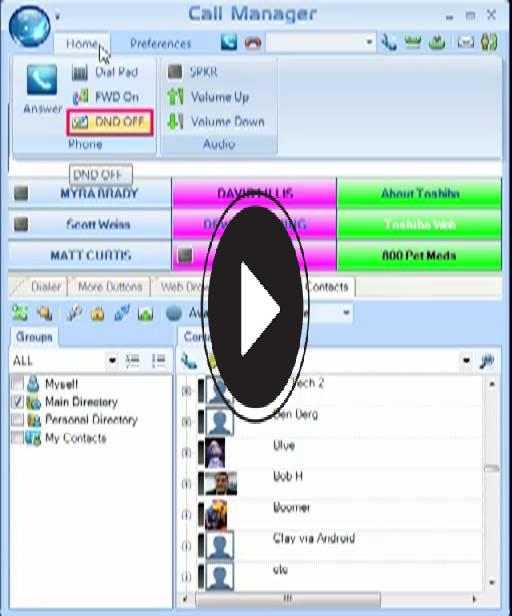
Task: Toggle the SPKR speaker button
Action: tap(193, 72)
